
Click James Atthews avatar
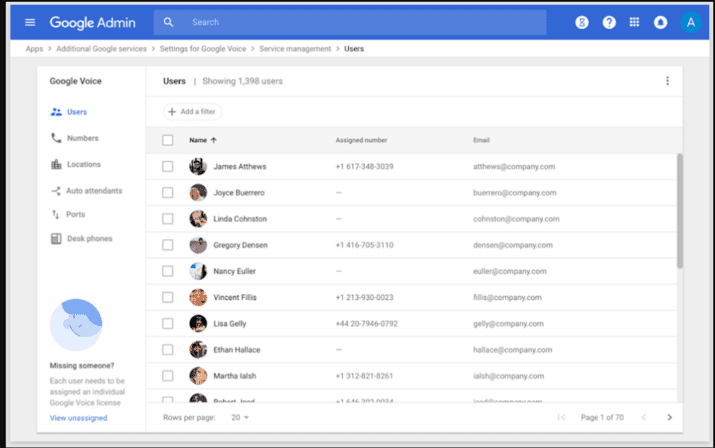(198, 167)
